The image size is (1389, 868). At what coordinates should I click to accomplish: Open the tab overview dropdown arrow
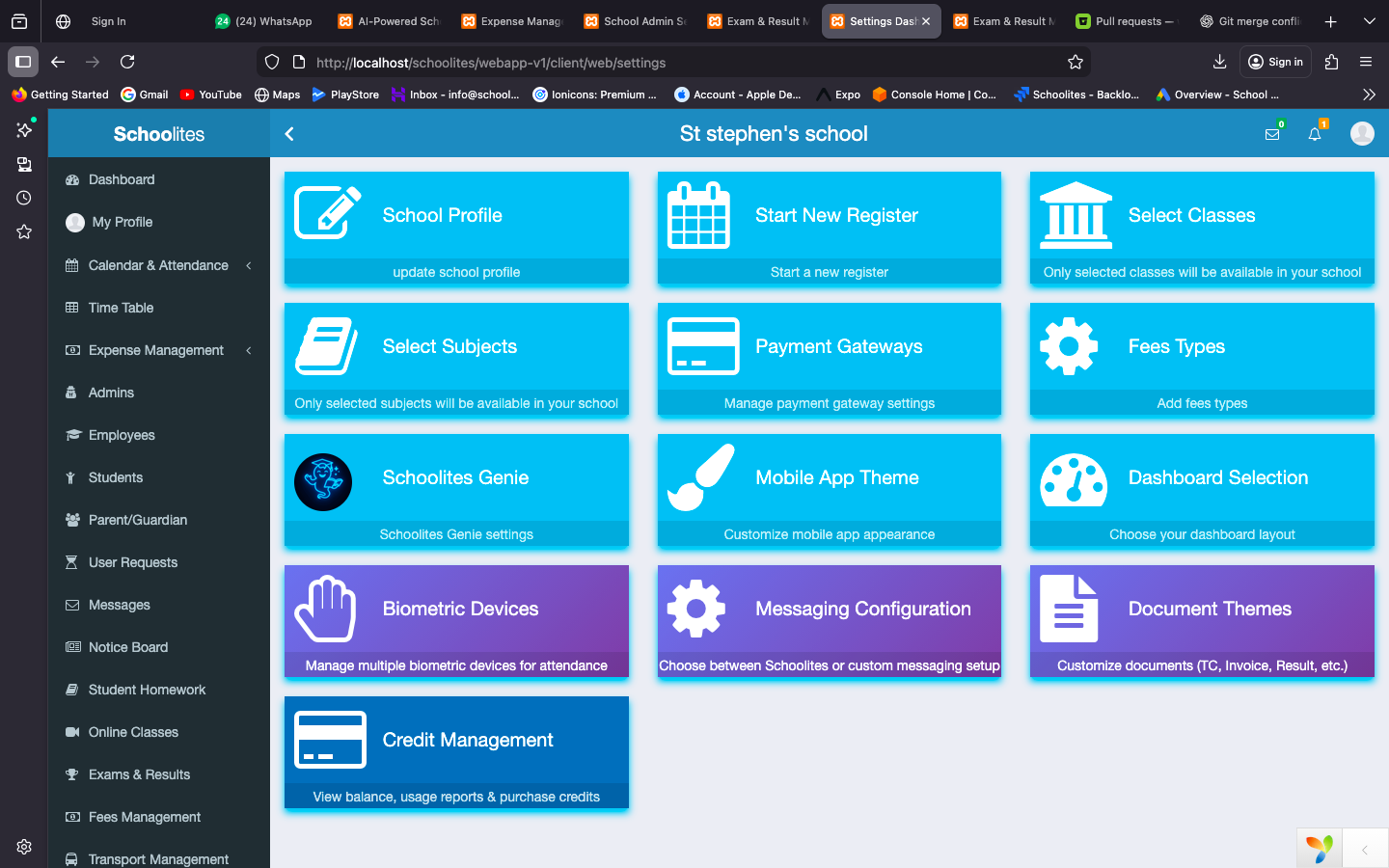pos(1370,20)
